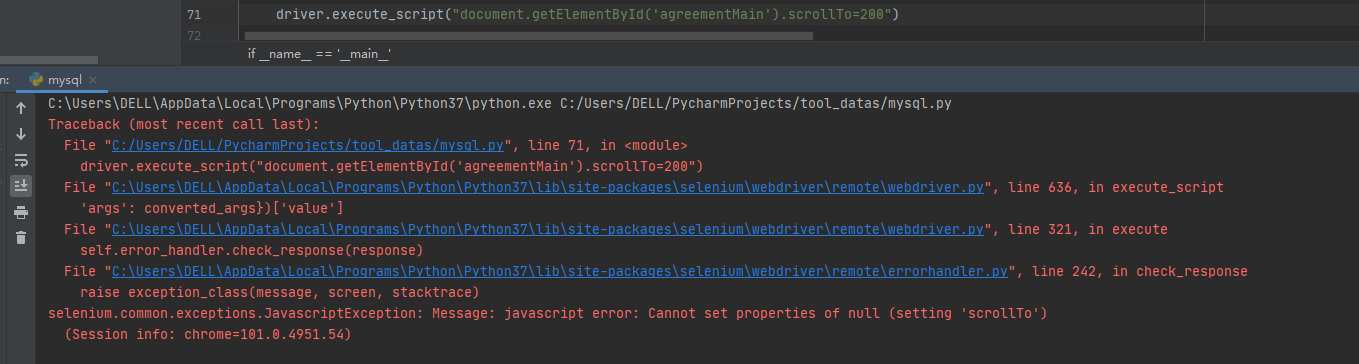Viewport: 1359px width, 364px height.
Task: Click the JavascriptException error message line
Action: click(547, 313)
